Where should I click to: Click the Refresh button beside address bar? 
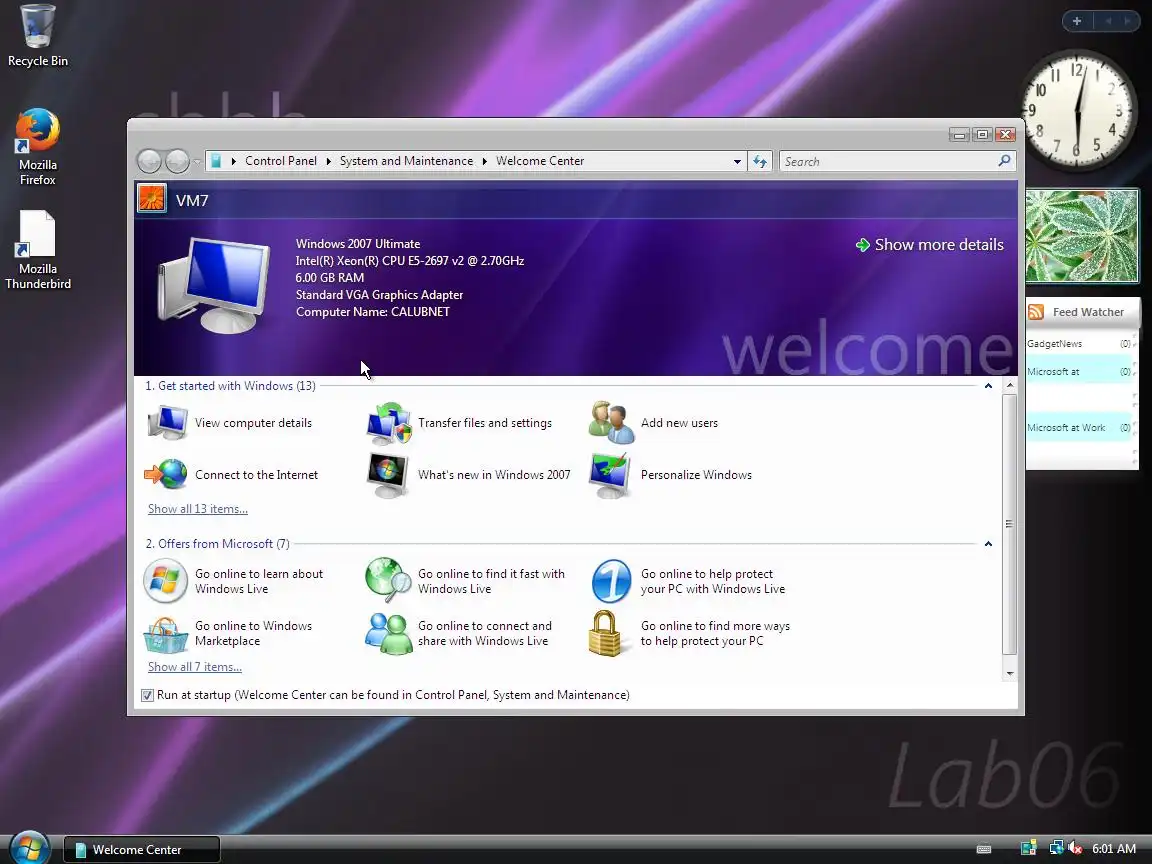click(x=760, y=161)
